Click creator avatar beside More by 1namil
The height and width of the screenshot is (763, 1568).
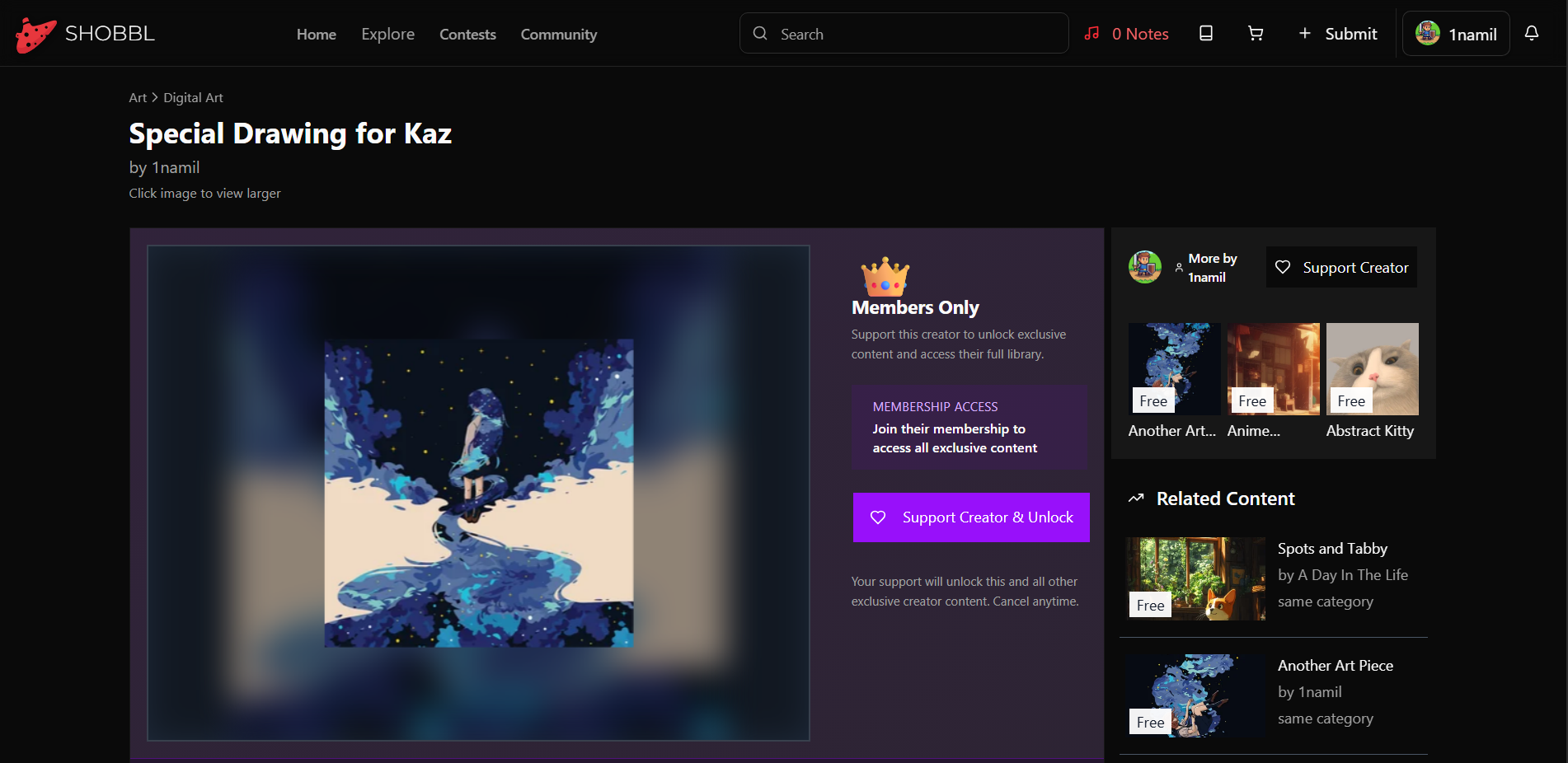[1144, 267]
